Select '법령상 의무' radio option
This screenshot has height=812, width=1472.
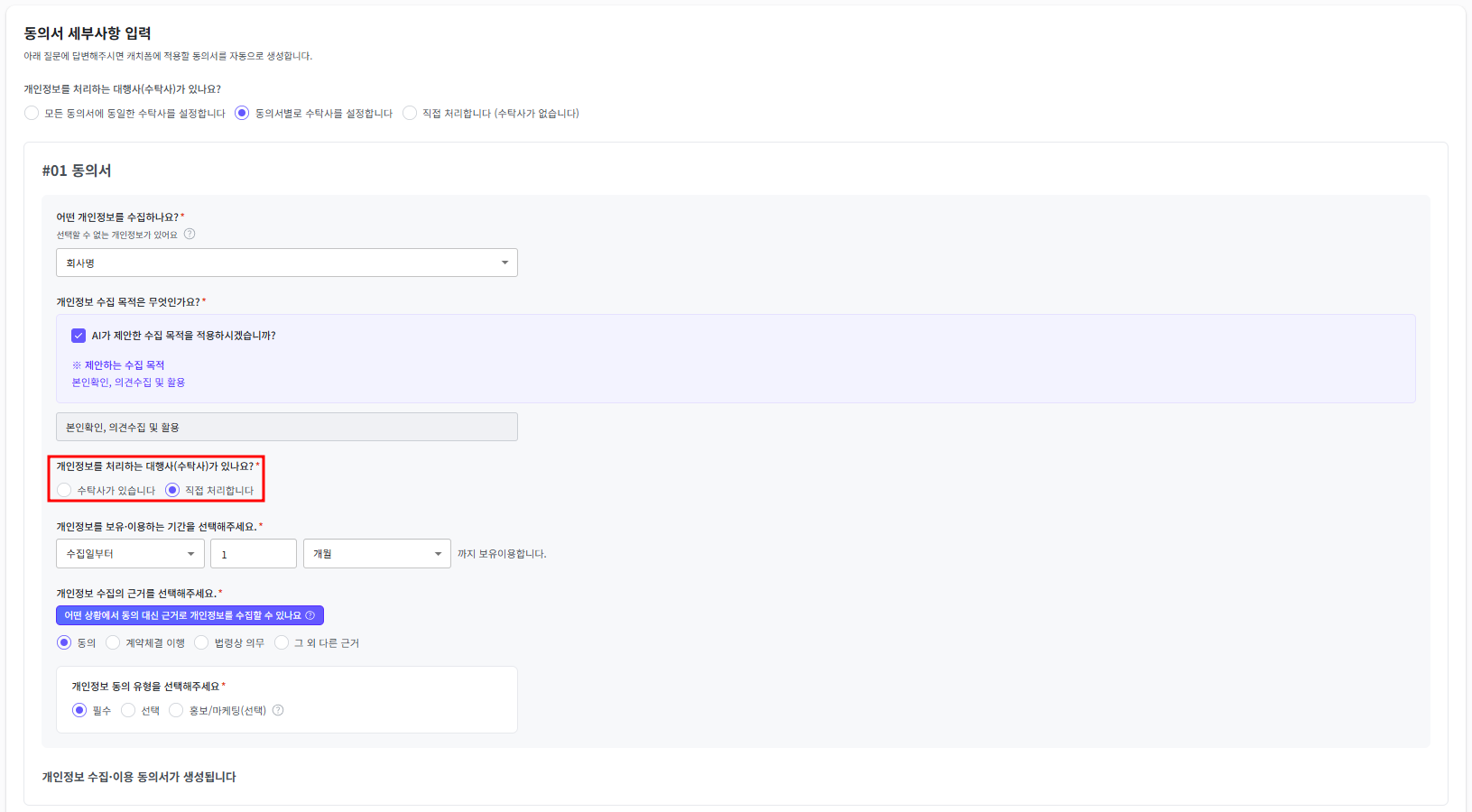tap(201, 642)
